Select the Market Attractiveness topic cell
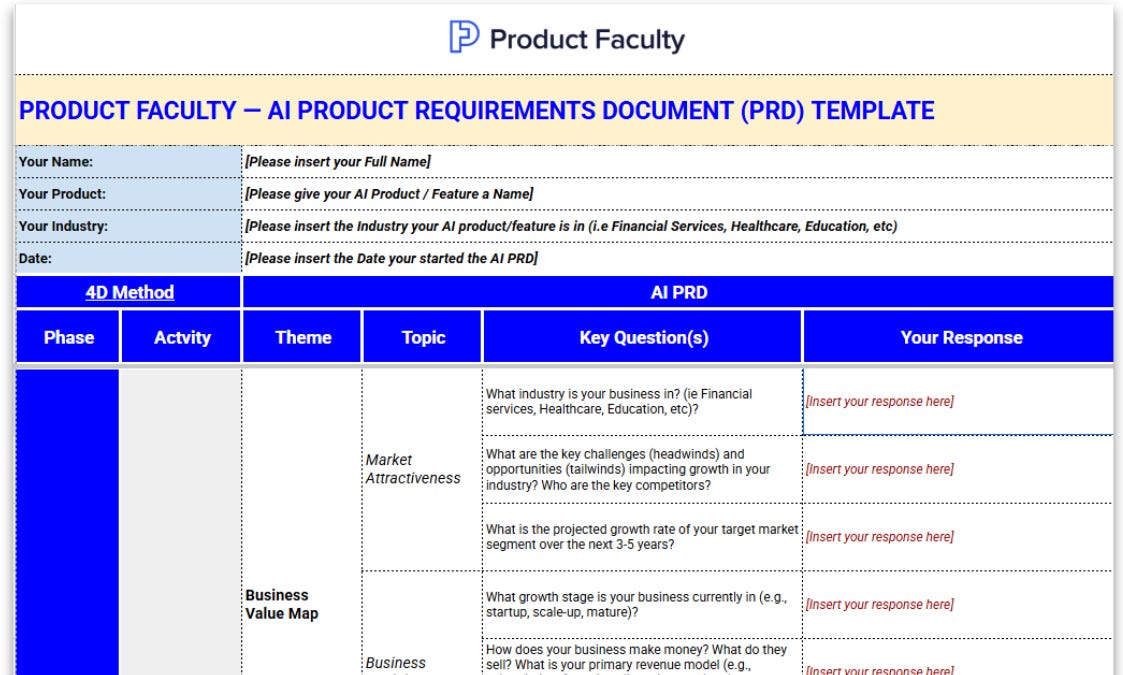Screen dimensions: 1123x675 tap(422, 469)
